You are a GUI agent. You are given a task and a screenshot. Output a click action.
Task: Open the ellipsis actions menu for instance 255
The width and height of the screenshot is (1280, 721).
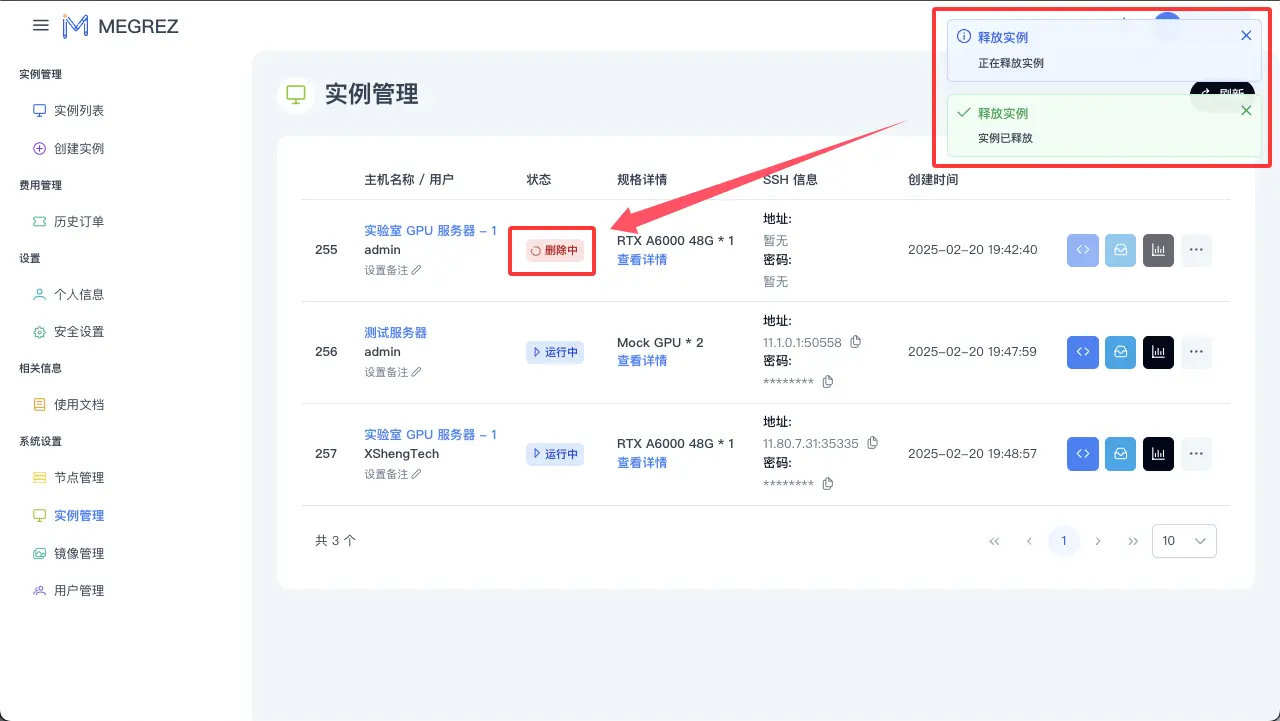[x=1196, y=250]
